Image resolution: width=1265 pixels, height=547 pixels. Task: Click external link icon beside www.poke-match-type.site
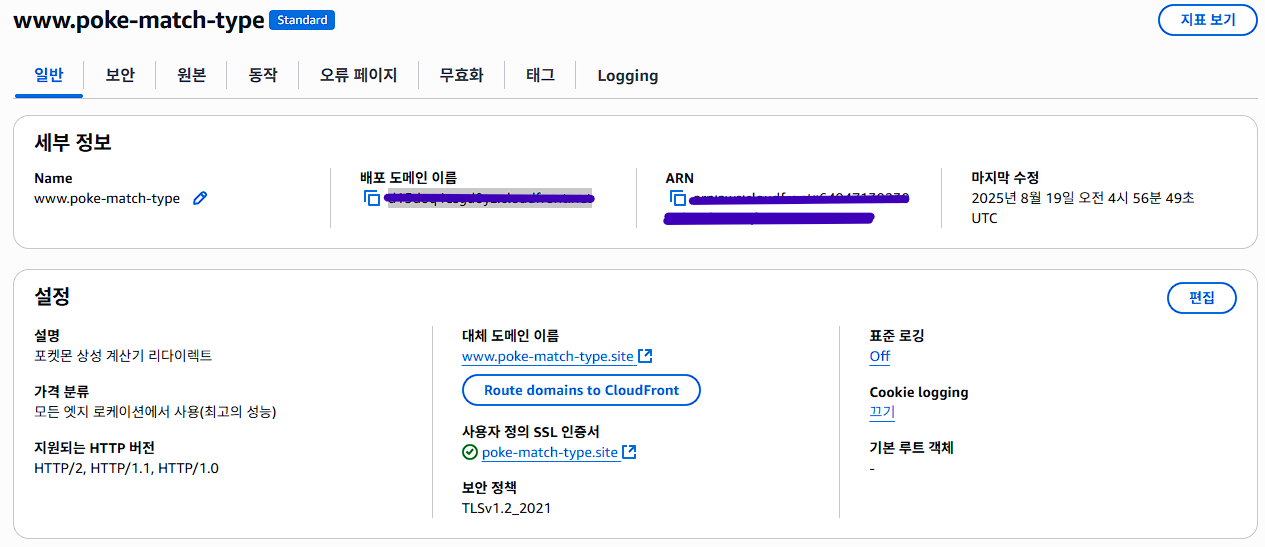tap(646, 356)
